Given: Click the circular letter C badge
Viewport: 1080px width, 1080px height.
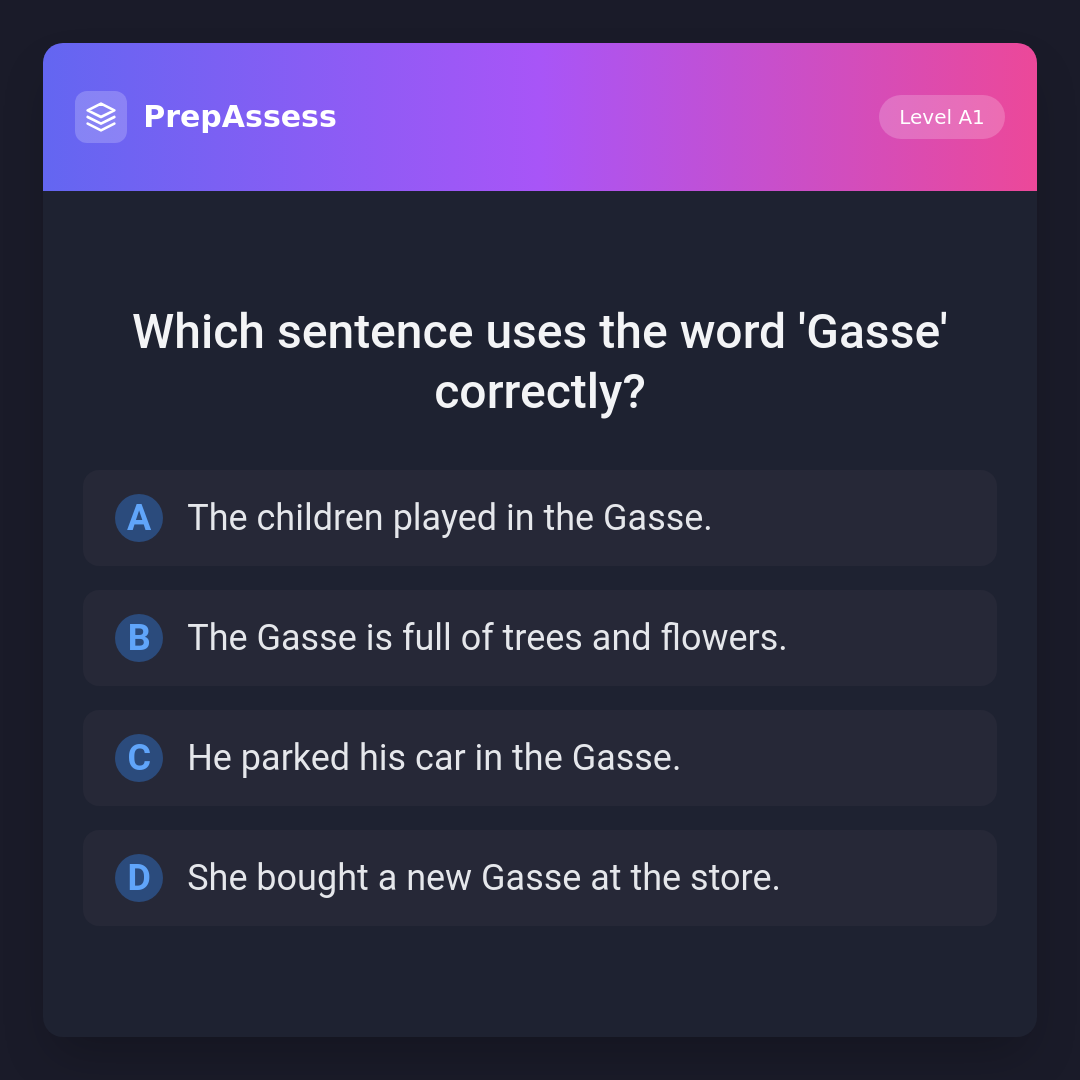Looking at the screenshot, I should 139,758.
